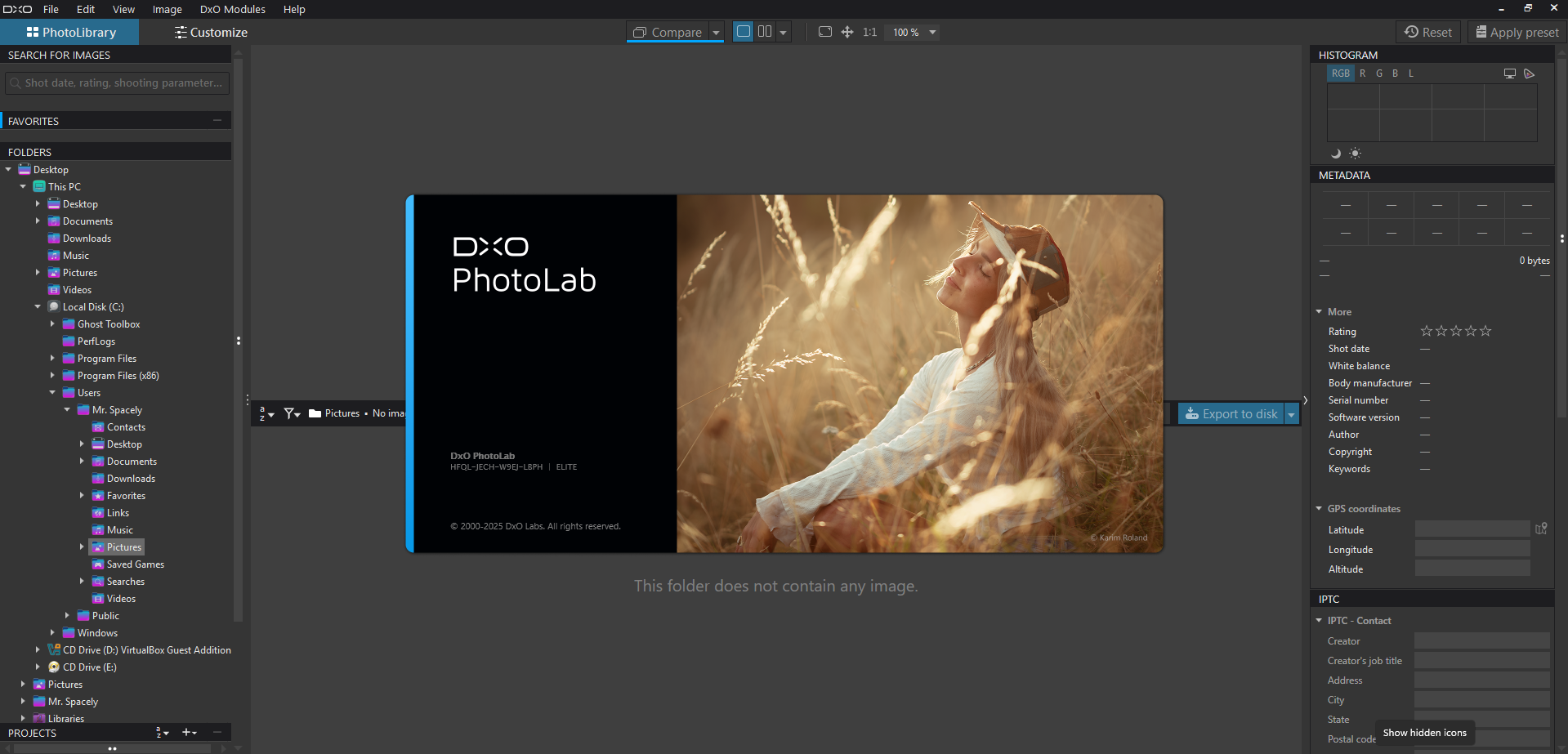Collapse the More metadata section
The height and width of the screenshot is (754, 1568).
[1319, 312]
